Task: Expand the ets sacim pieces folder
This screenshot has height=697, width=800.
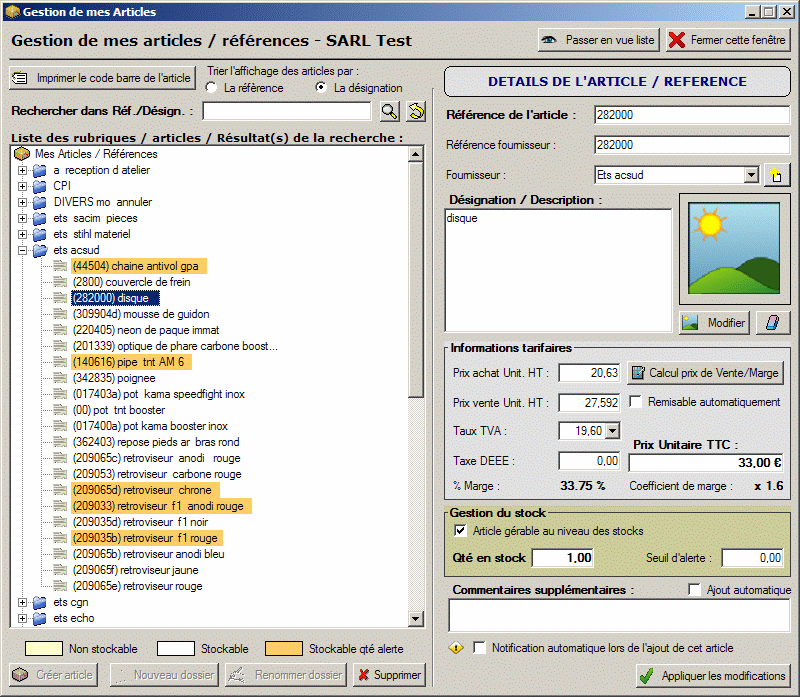Action: [22, 218]
